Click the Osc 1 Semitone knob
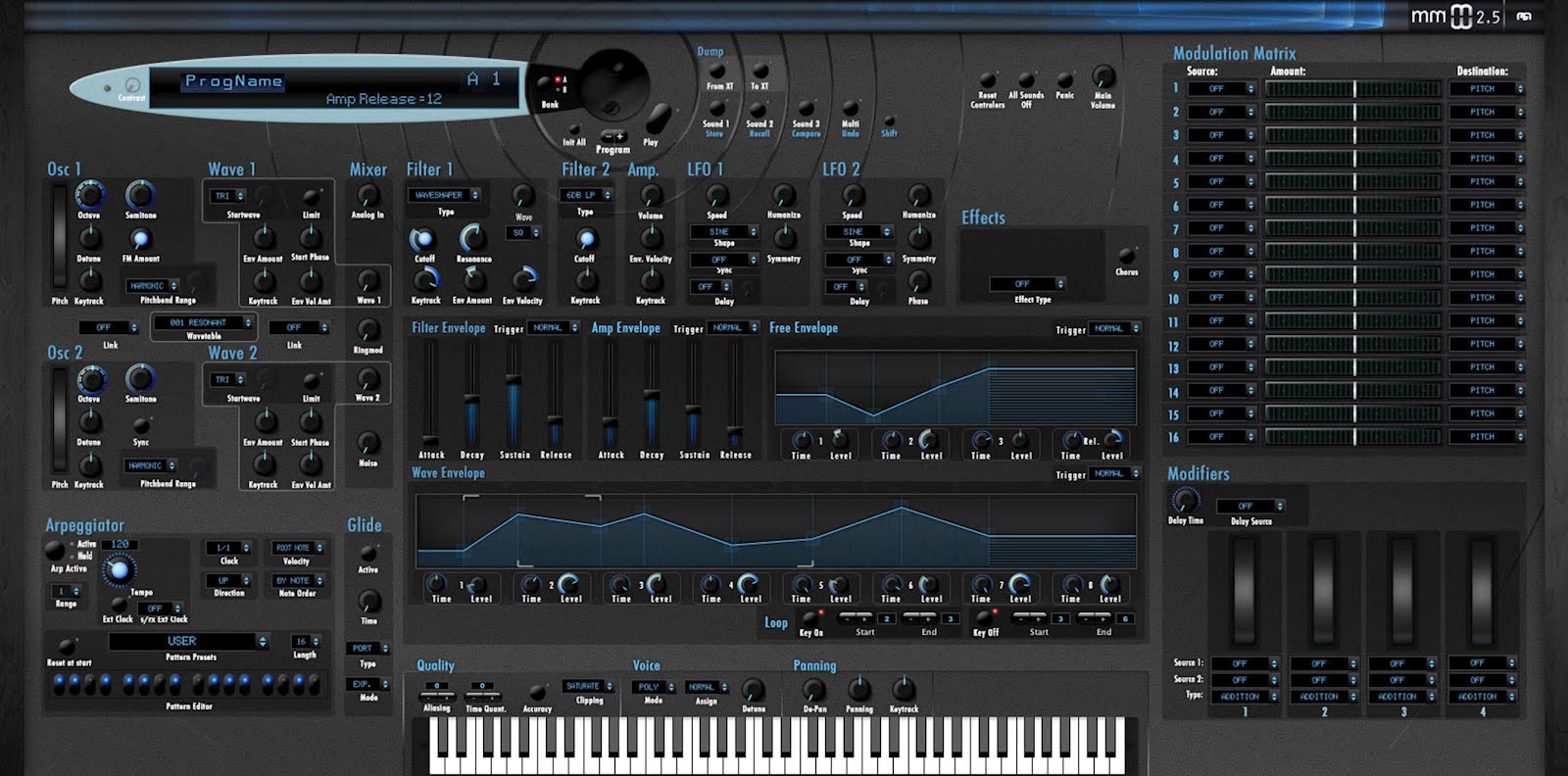The image size is (1568, 776). [x=140, y=195]
